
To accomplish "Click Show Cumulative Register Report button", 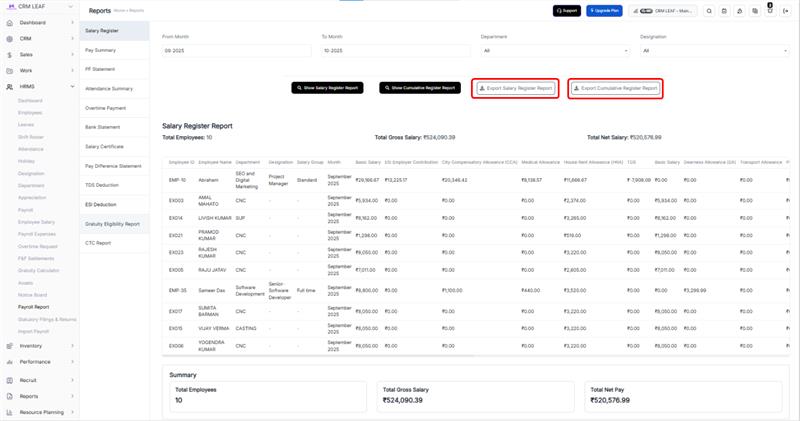I will click(x=420, y=88).
